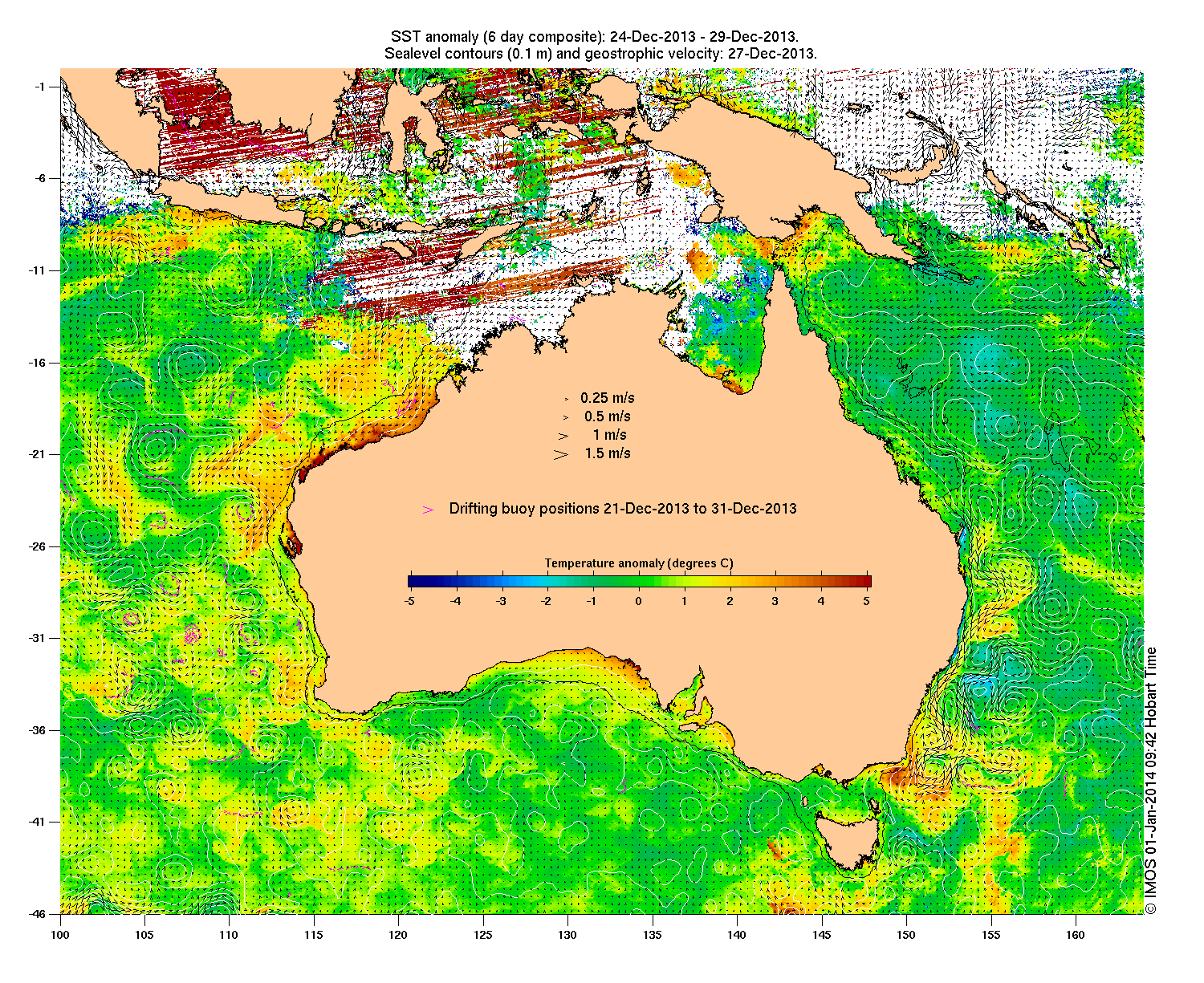Click the '-31' latitude axis label

(38, 638)
